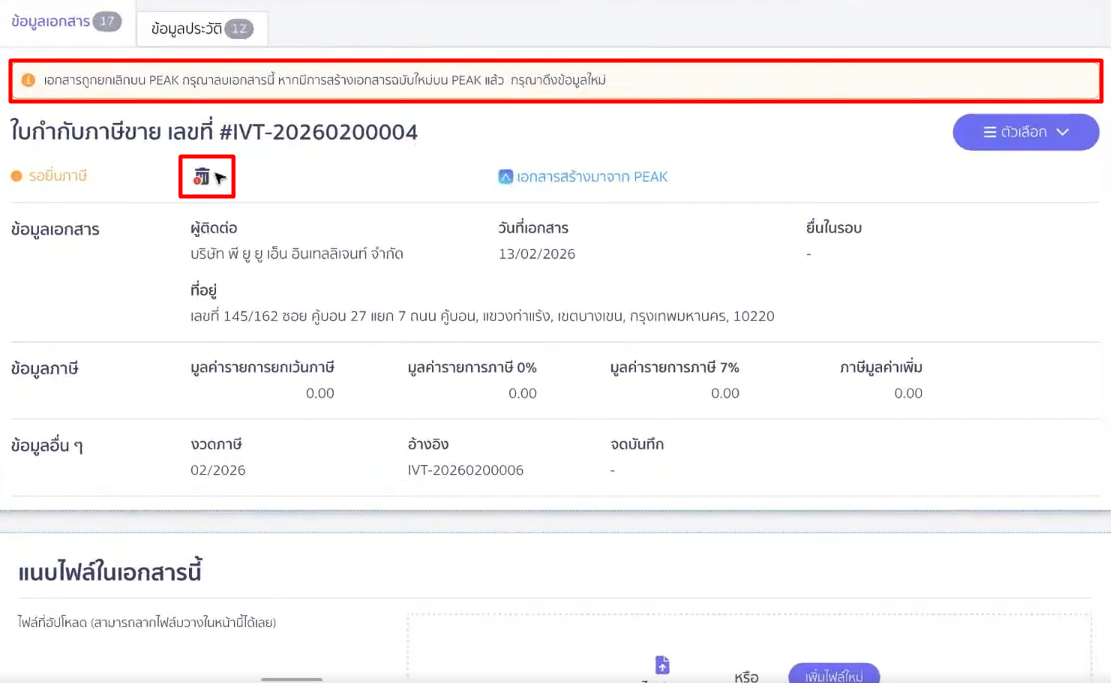Click the มูลค่ารายการยกเว้นภาษี label

[x=262, y=368]
